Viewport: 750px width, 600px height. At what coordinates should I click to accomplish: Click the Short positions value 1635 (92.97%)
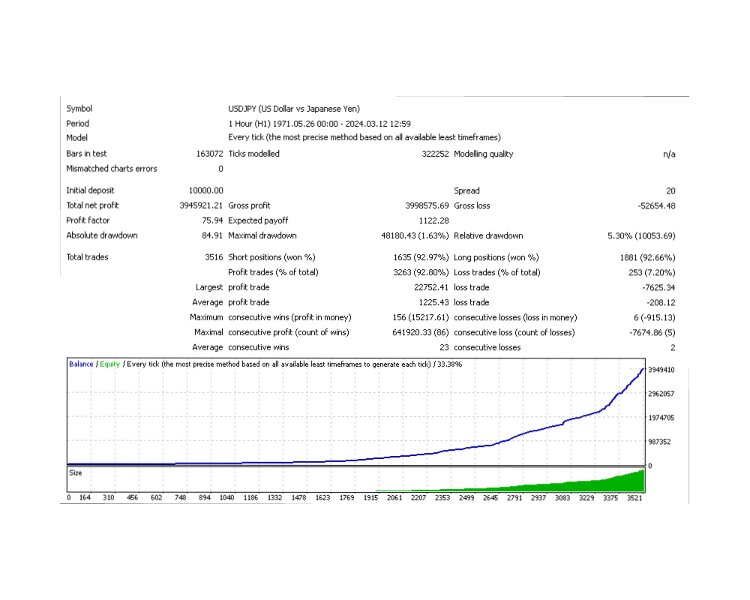pyautogui.click(x=421, y=257)
